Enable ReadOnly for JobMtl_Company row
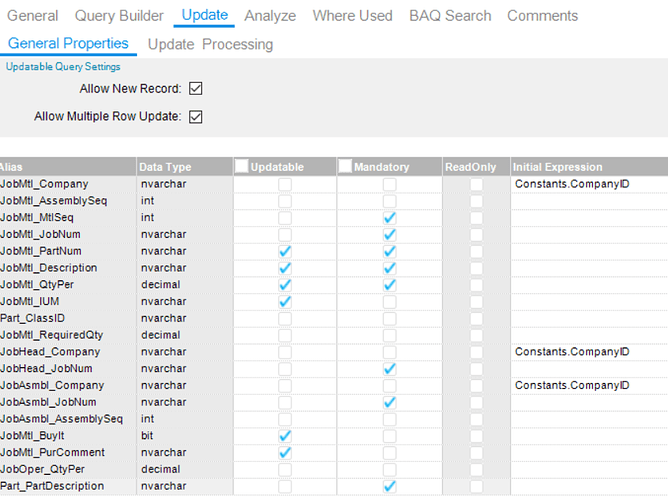The height and width of the screenshot is (500, 668). (x=476, y=184)
